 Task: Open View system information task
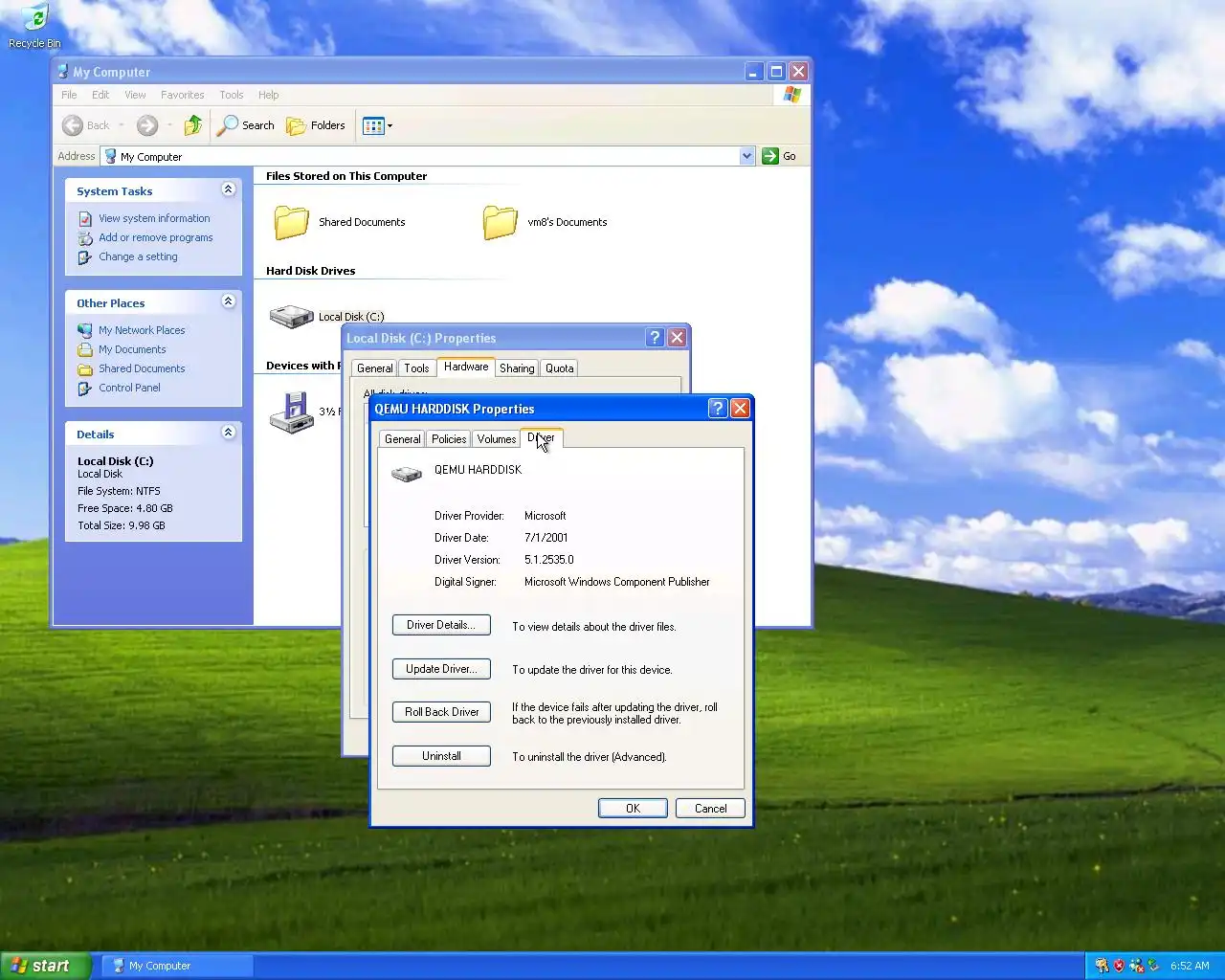(x=154, y=218)
